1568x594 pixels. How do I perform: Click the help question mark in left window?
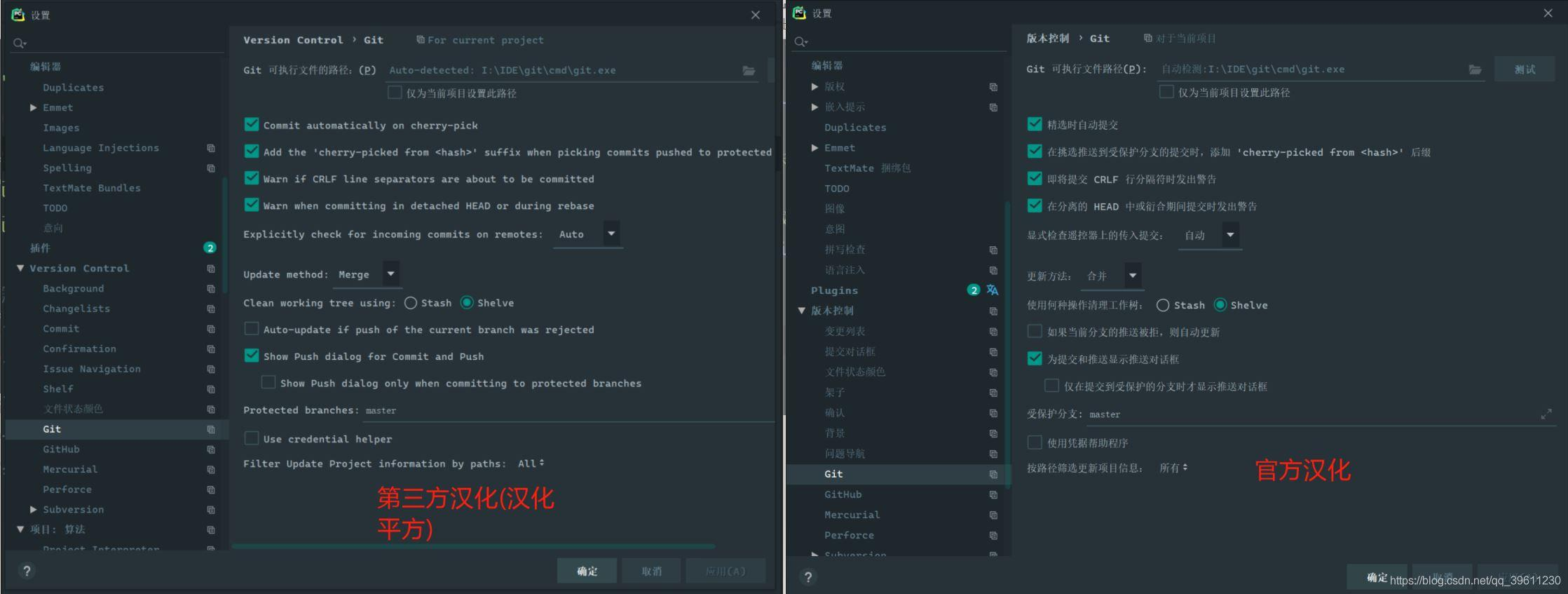point(27,571)
